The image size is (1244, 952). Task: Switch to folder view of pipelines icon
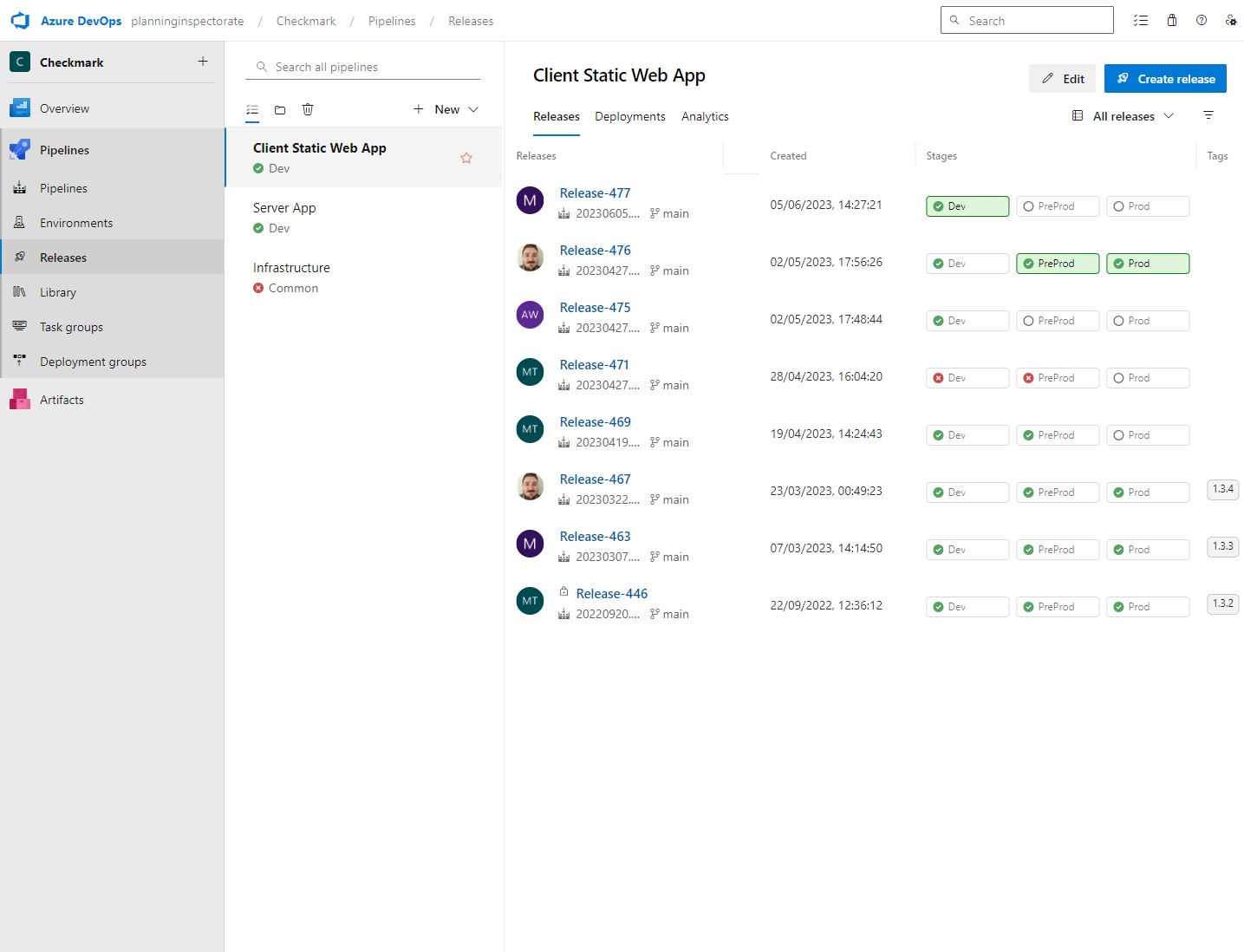tap(280, 109)
